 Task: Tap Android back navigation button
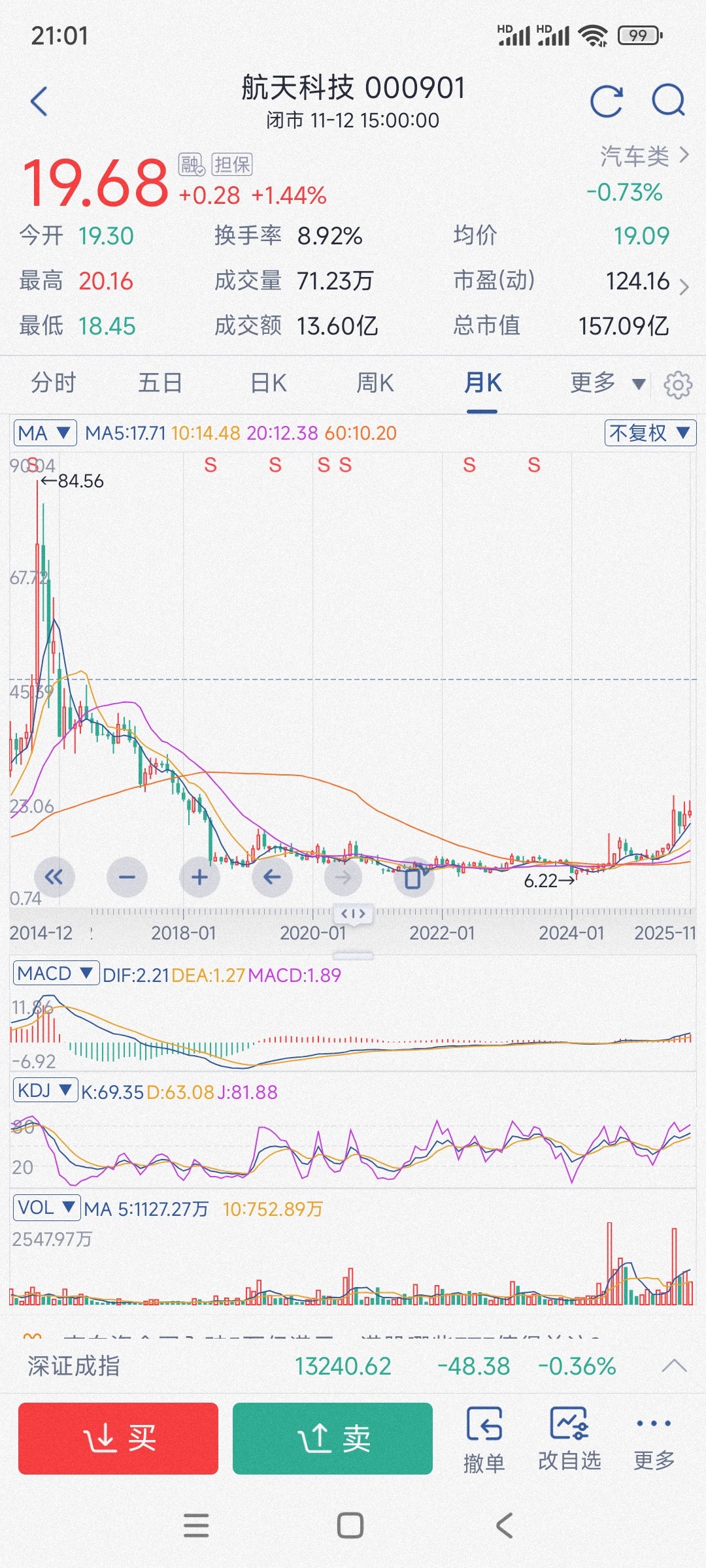click(504, 1526)
